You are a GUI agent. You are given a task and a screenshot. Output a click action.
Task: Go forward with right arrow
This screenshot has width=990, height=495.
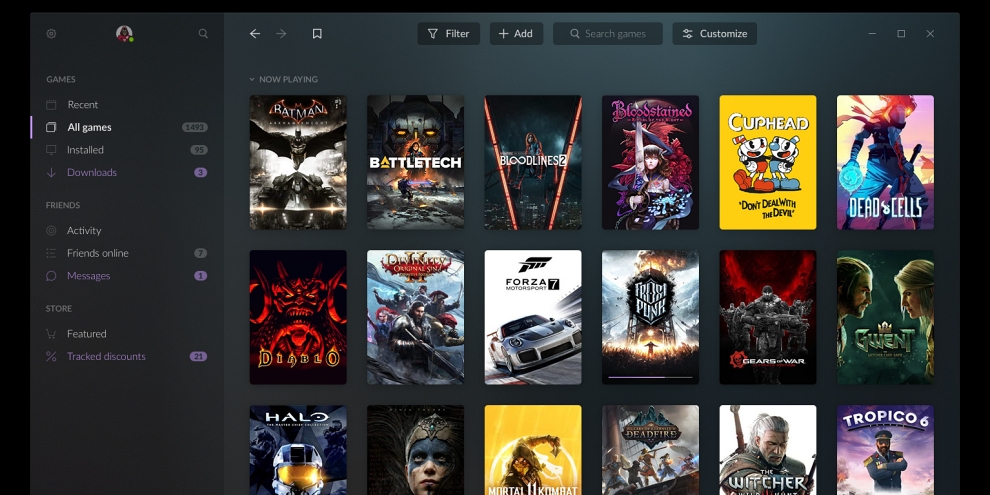tap(282, 33)
